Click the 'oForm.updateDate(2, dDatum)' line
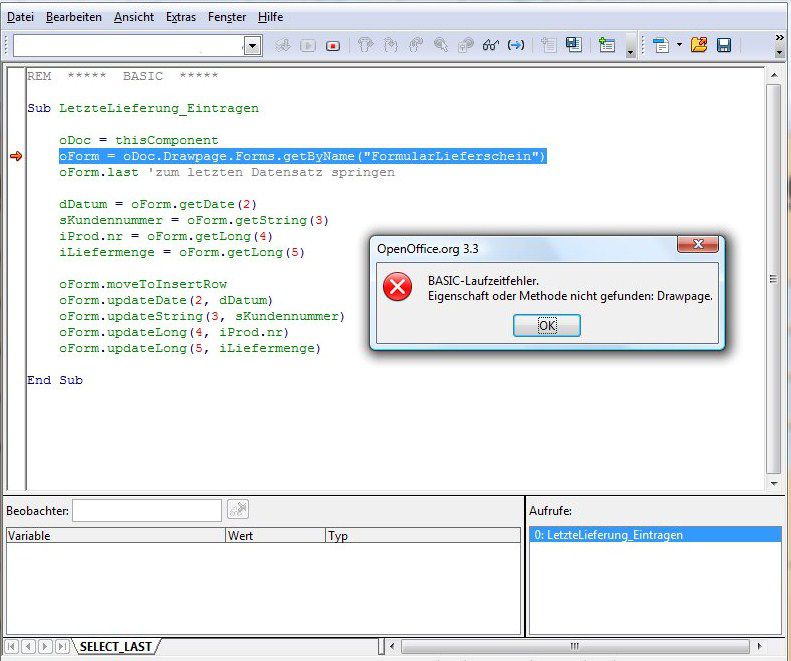Screen dimensions: 791x661 coord(166,300)
